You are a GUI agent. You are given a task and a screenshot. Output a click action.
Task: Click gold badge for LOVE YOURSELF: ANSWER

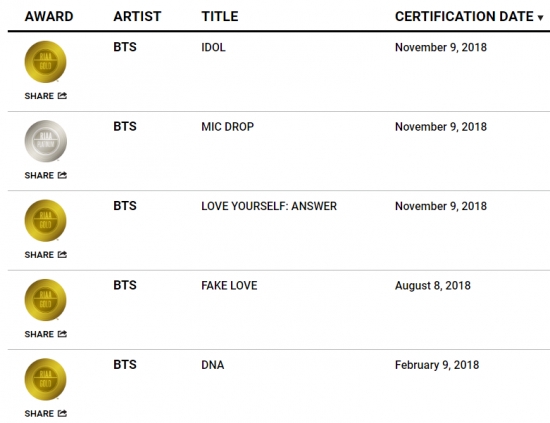tap(45, 221)
